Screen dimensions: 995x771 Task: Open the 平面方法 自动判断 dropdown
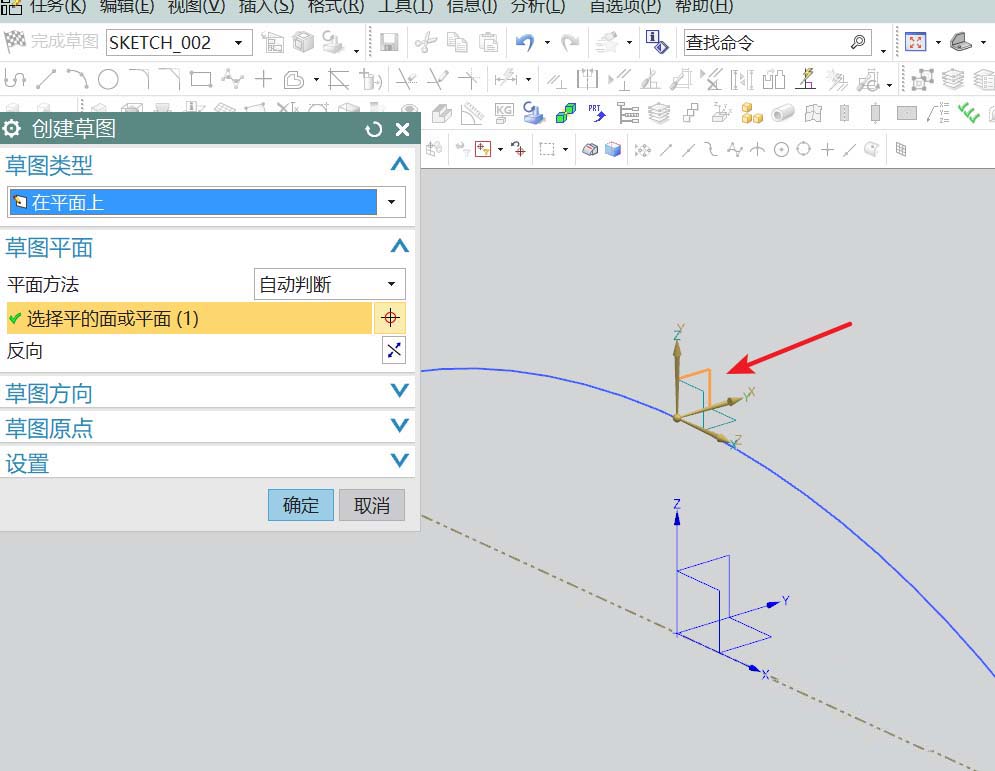pyautogui.click(x=392, y=284)
